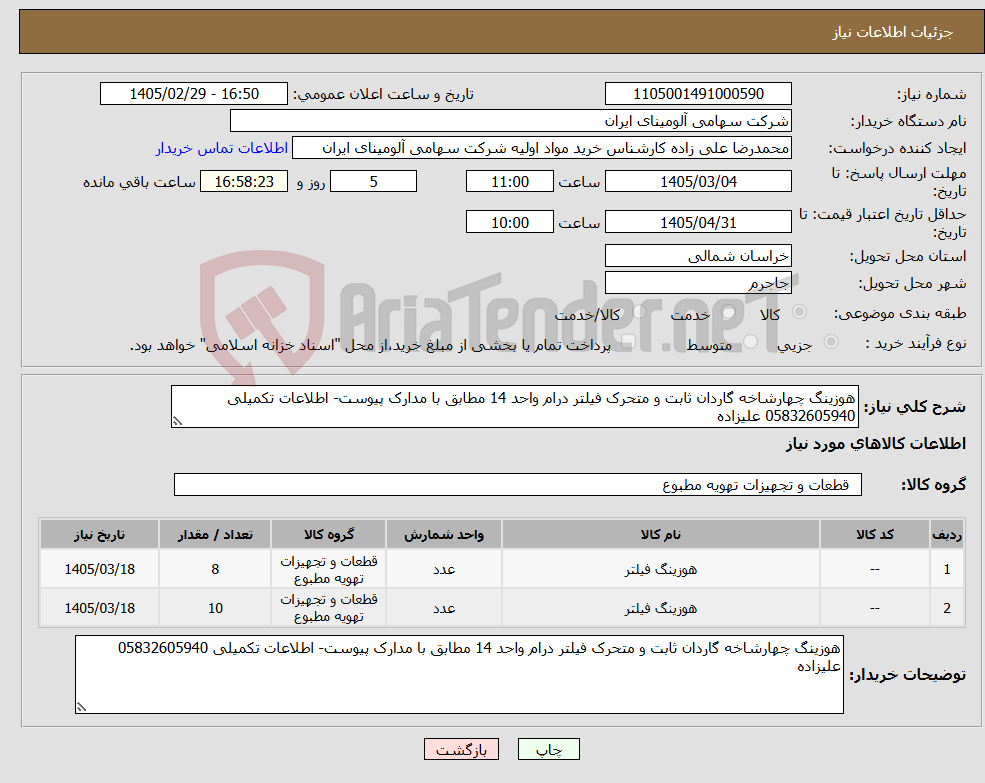
Task: Click date 1405/03/18 in row 1
Action: (99, 569)
